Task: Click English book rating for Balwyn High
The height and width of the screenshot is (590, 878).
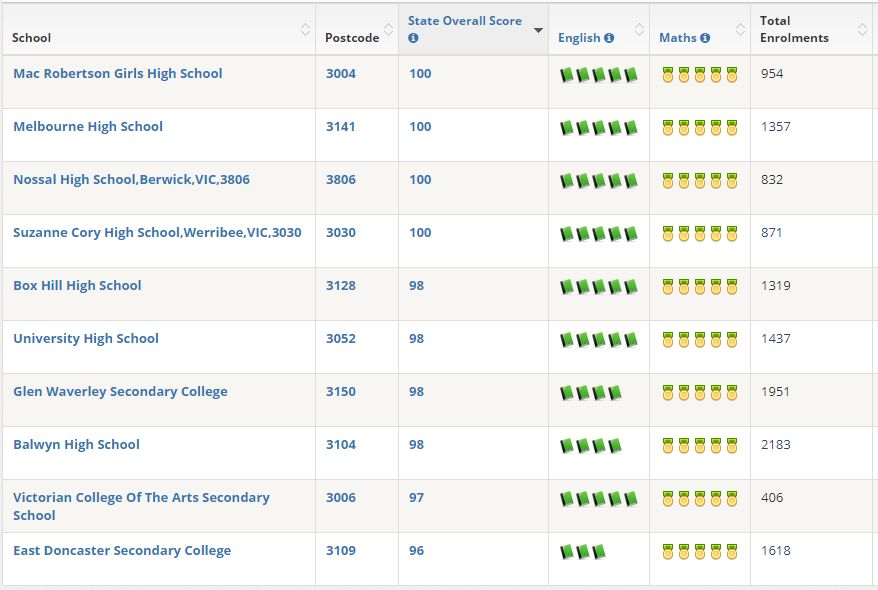Action: [591, 446]
